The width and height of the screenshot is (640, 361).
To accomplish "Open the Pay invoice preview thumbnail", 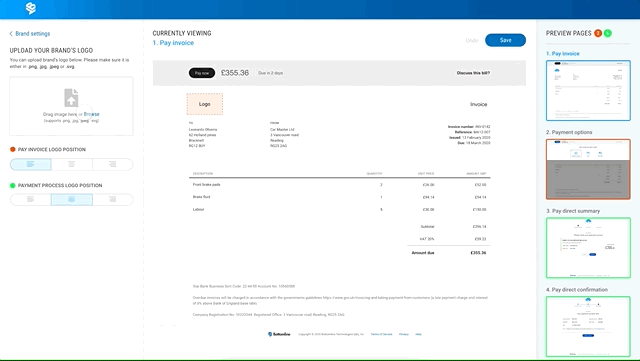I will (x=588, y=90).
